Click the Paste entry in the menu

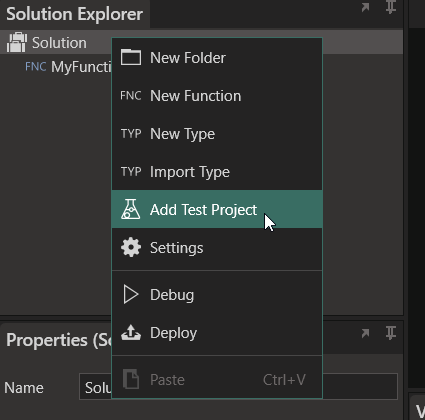tap(217, 379)
